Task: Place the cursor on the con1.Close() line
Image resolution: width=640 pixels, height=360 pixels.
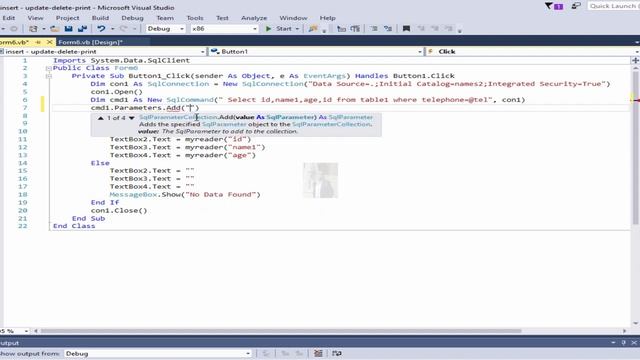Action: (119, 211)
